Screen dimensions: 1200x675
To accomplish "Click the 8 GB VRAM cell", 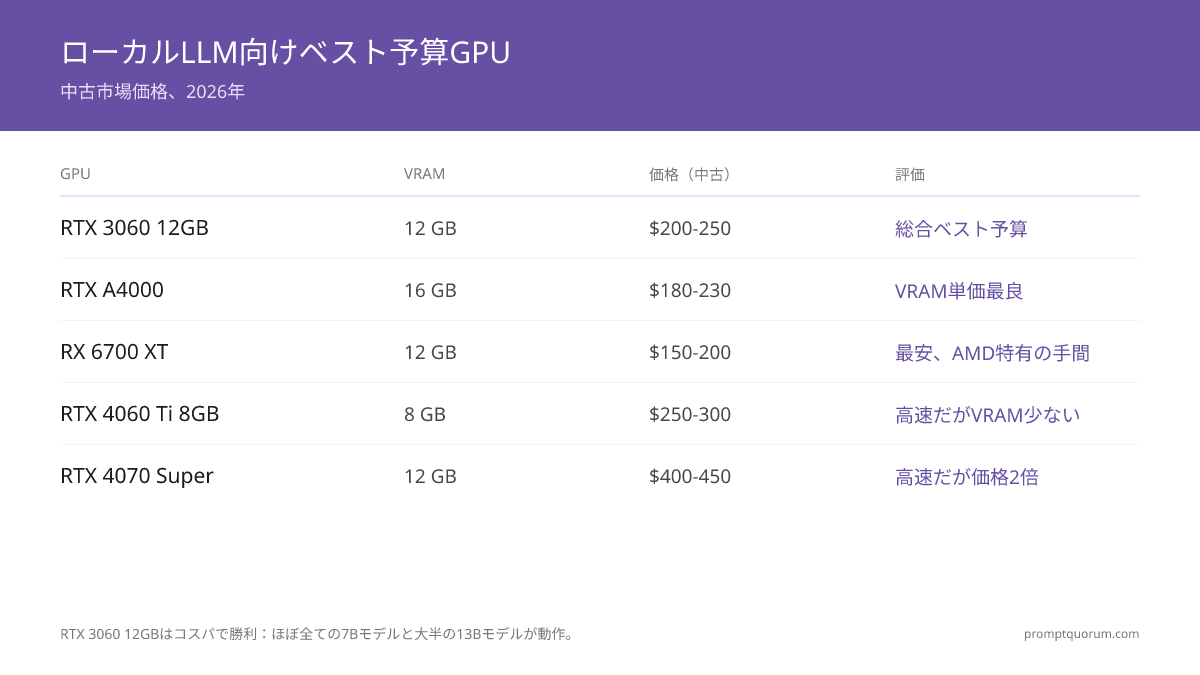I will pos(425,414).
